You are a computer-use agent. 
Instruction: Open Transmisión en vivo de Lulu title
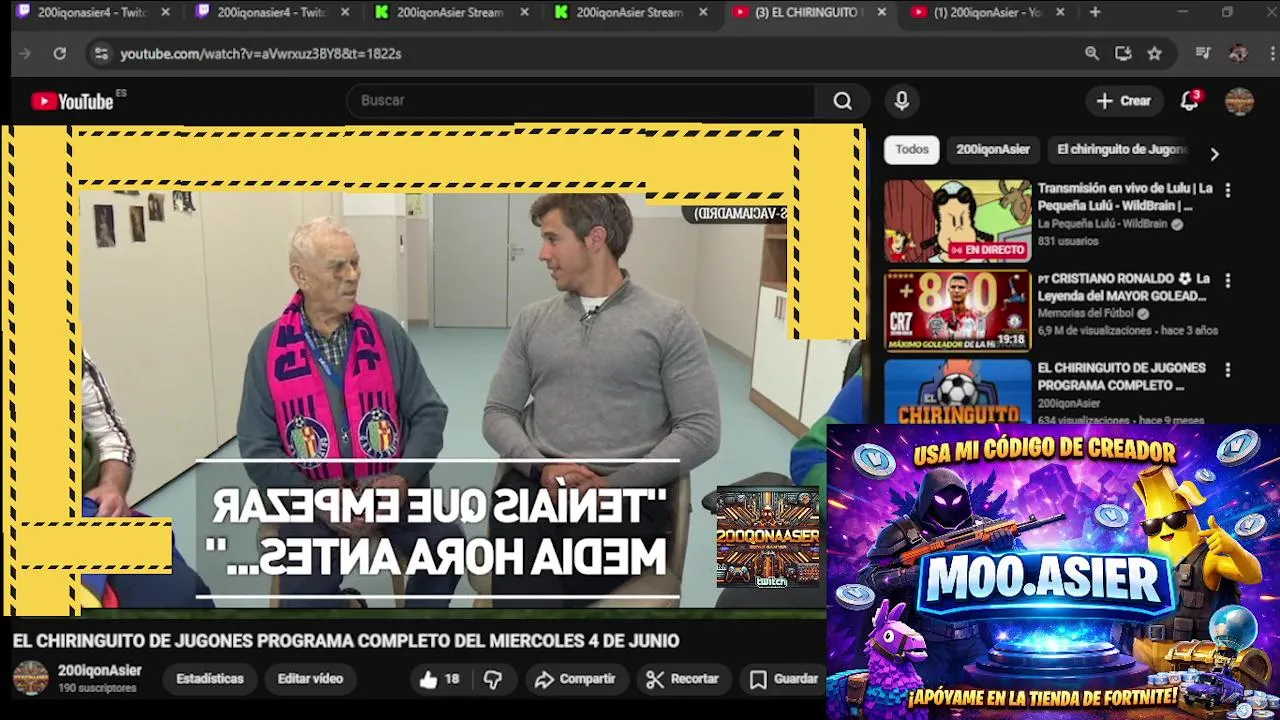tap(1125, 197)
